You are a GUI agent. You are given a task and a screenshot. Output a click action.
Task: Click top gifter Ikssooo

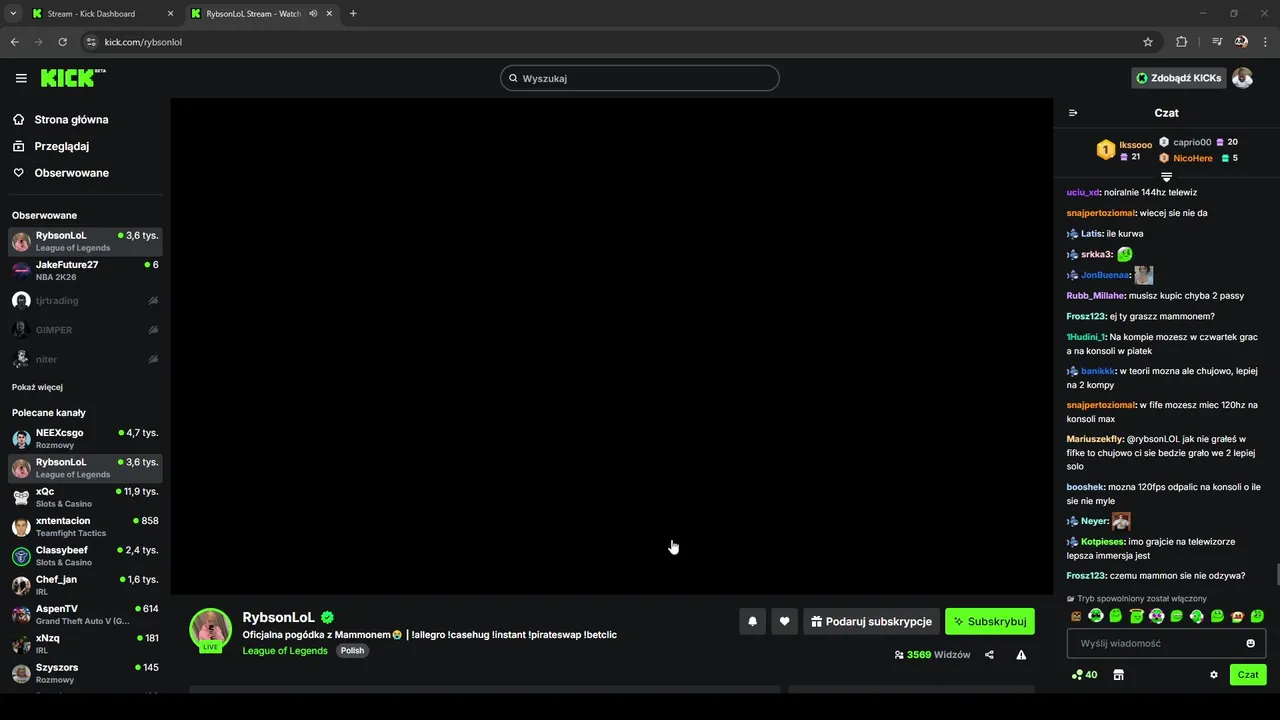[x=1136, y=145]
